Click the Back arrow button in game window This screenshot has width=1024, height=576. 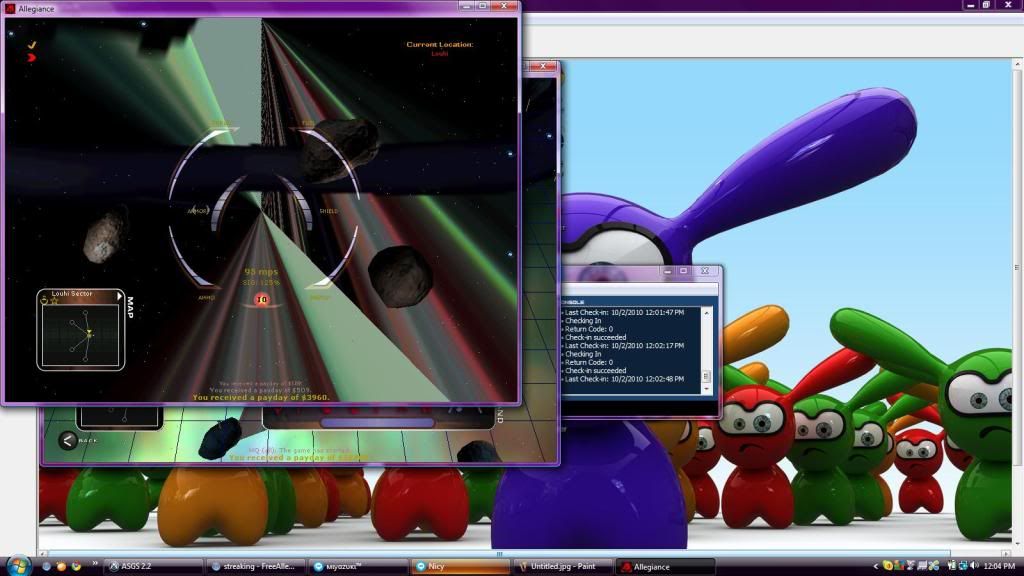pos(68,439)
